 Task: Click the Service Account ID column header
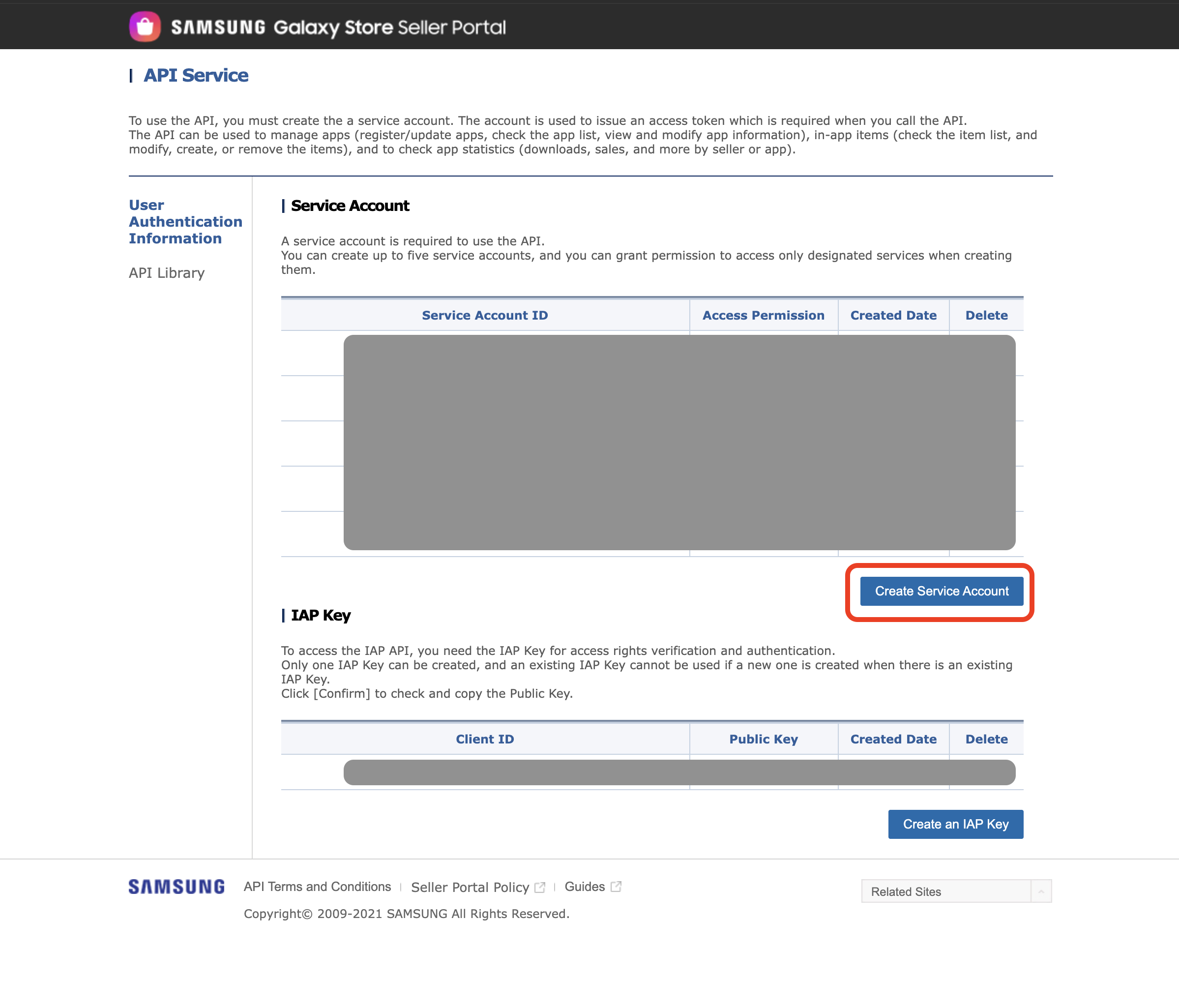485,315
